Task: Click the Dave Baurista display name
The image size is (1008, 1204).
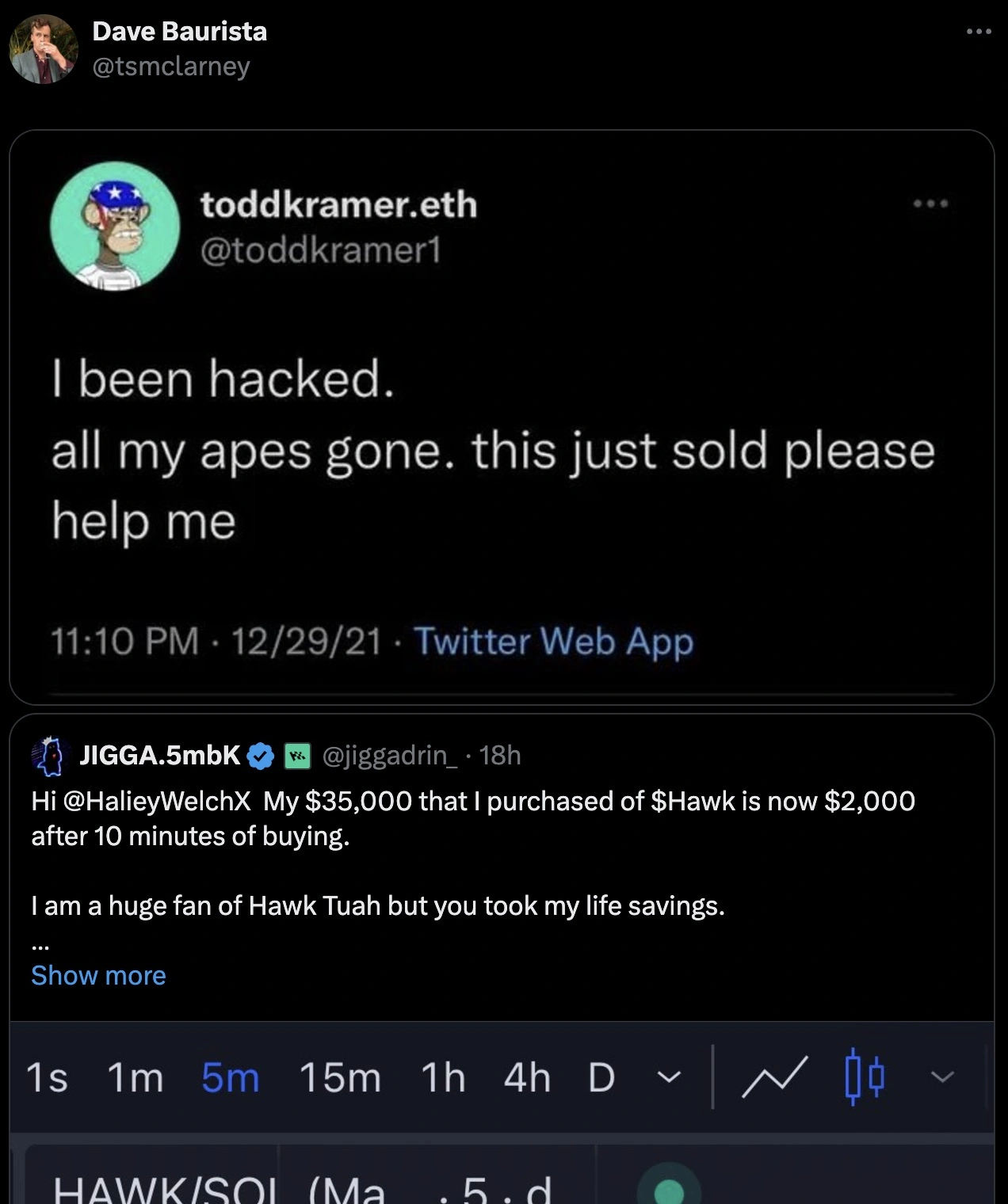Action: pos(179,31)
